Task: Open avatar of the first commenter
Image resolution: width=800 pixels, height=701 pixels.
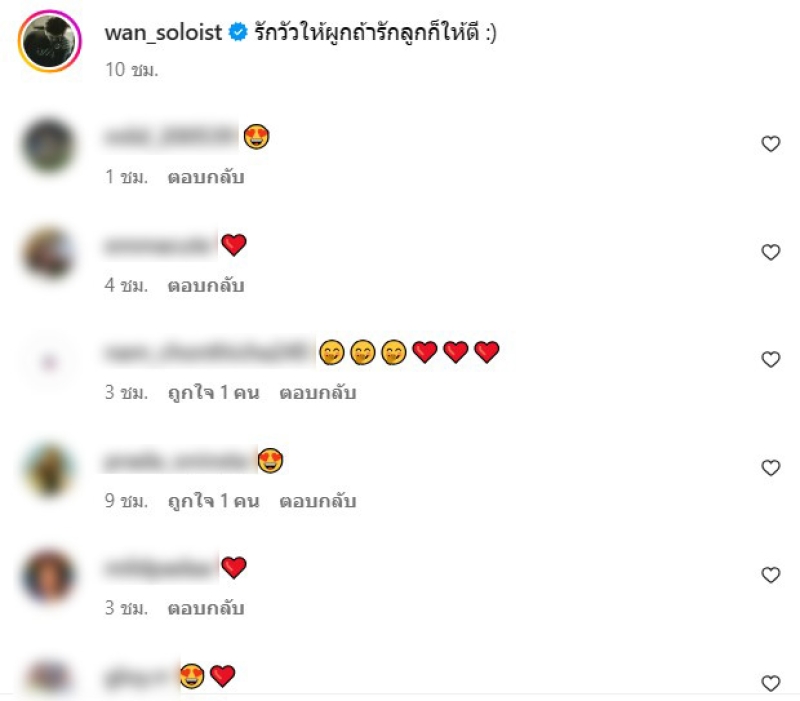Action: (x=49, y=145)
